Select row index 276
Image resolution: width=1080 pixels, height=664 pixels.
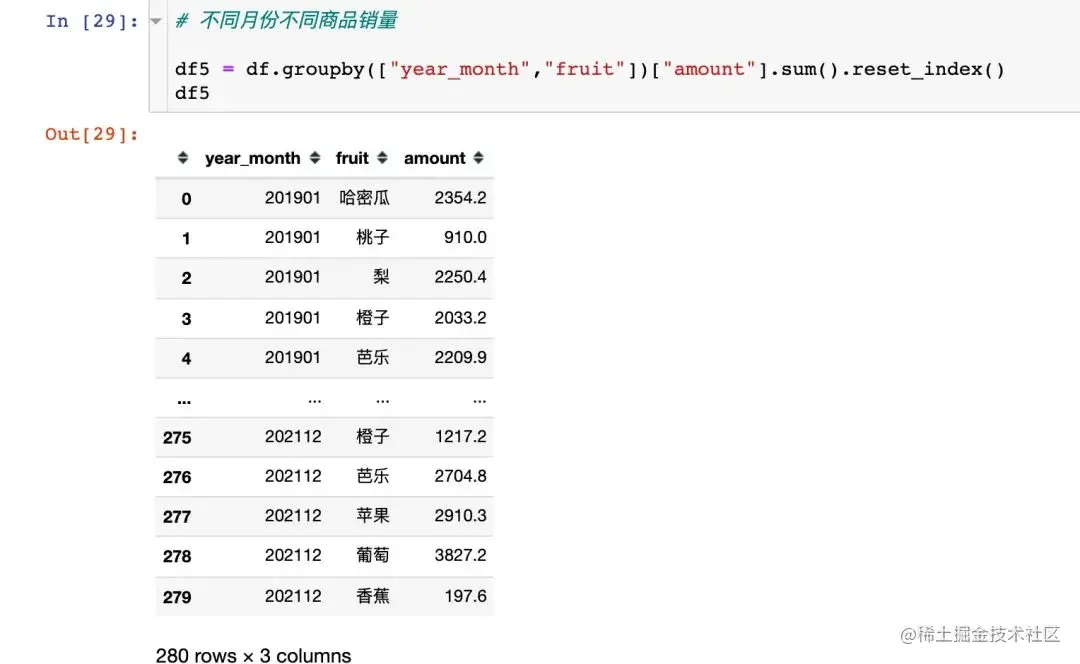point(177,477)
